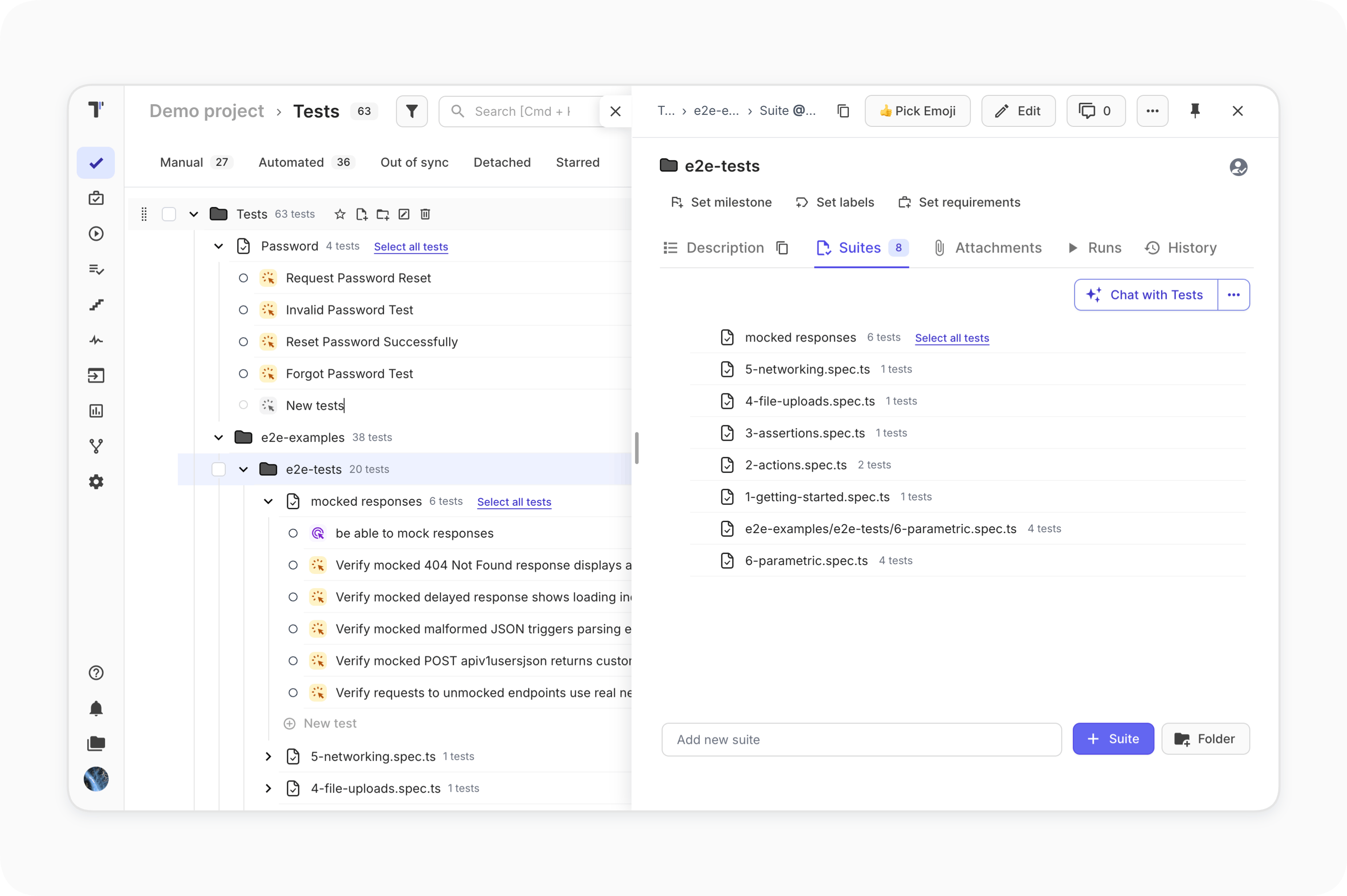Image resolution: width=1347 pixels, height=896 pixels.
Task: Switch to the Manual tests tab
Action: (196, 162)
